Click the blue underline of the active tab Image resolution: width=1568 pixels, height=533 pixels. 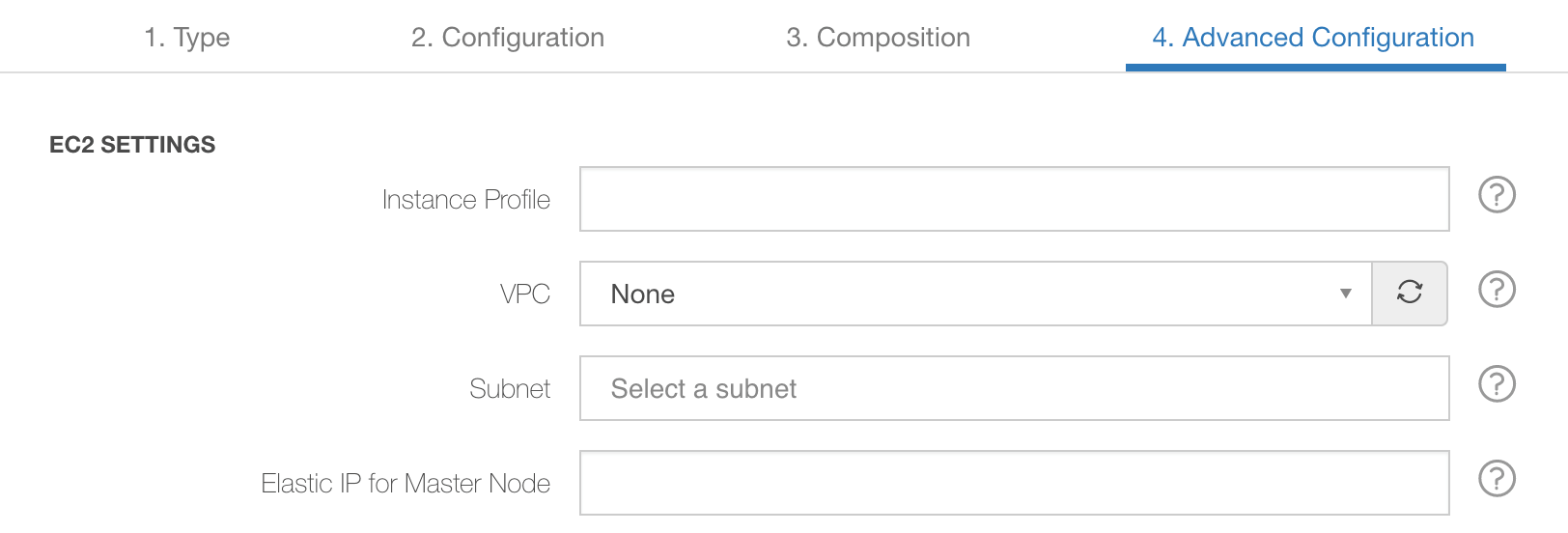pos(1316,68)
